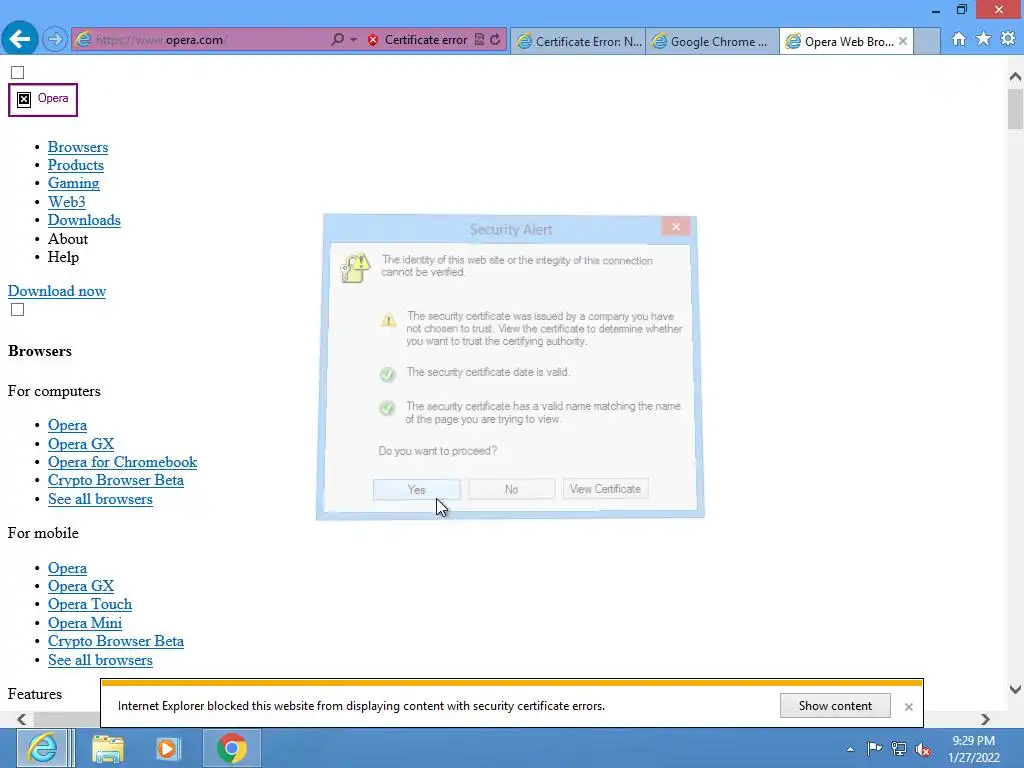Click the Download now link
Screen dimensions: 1024x768
click(x=57, y=291)
